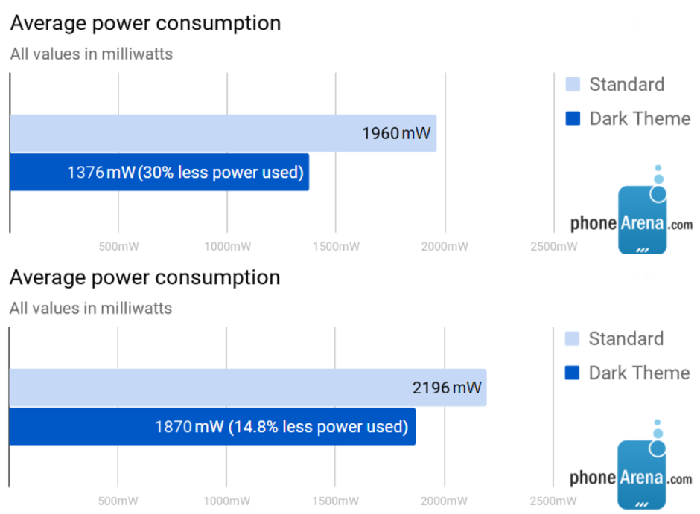
Task: Click the Standard legend swatch in bottom chart
Action: point(571,338)
